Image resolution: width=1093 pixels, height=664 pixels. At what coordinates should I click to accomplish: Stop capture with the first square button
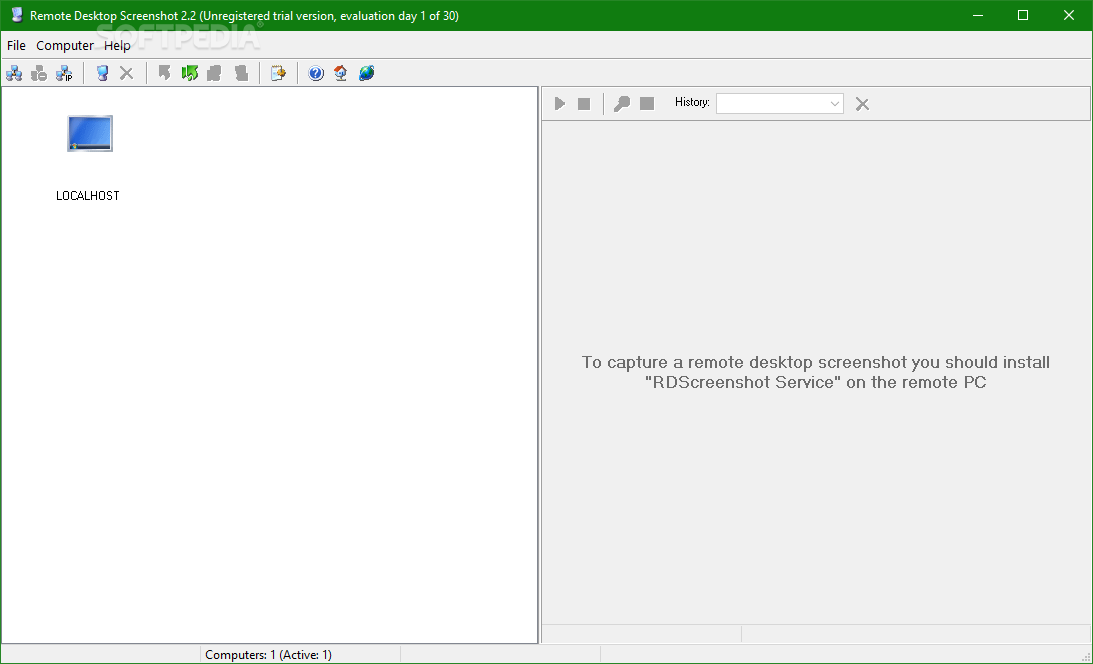pyautogui.click(x=584, y=104)
